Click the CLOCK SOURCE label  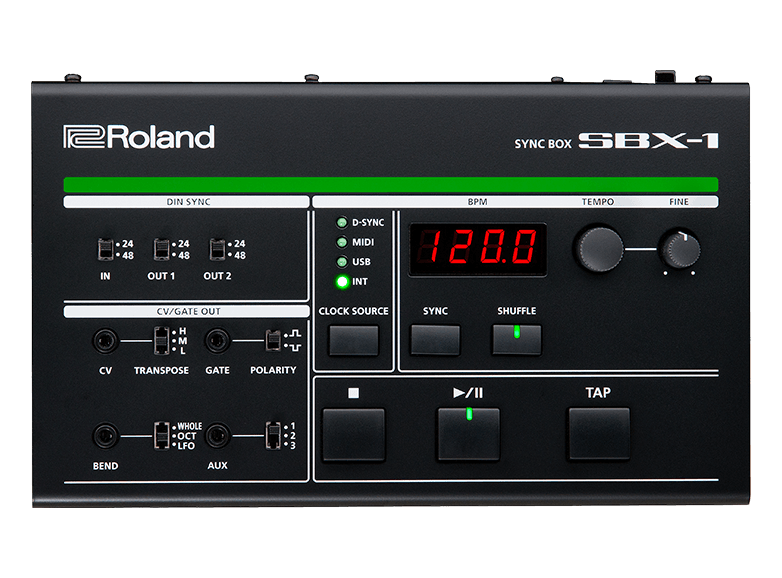(x=354, y=311)
